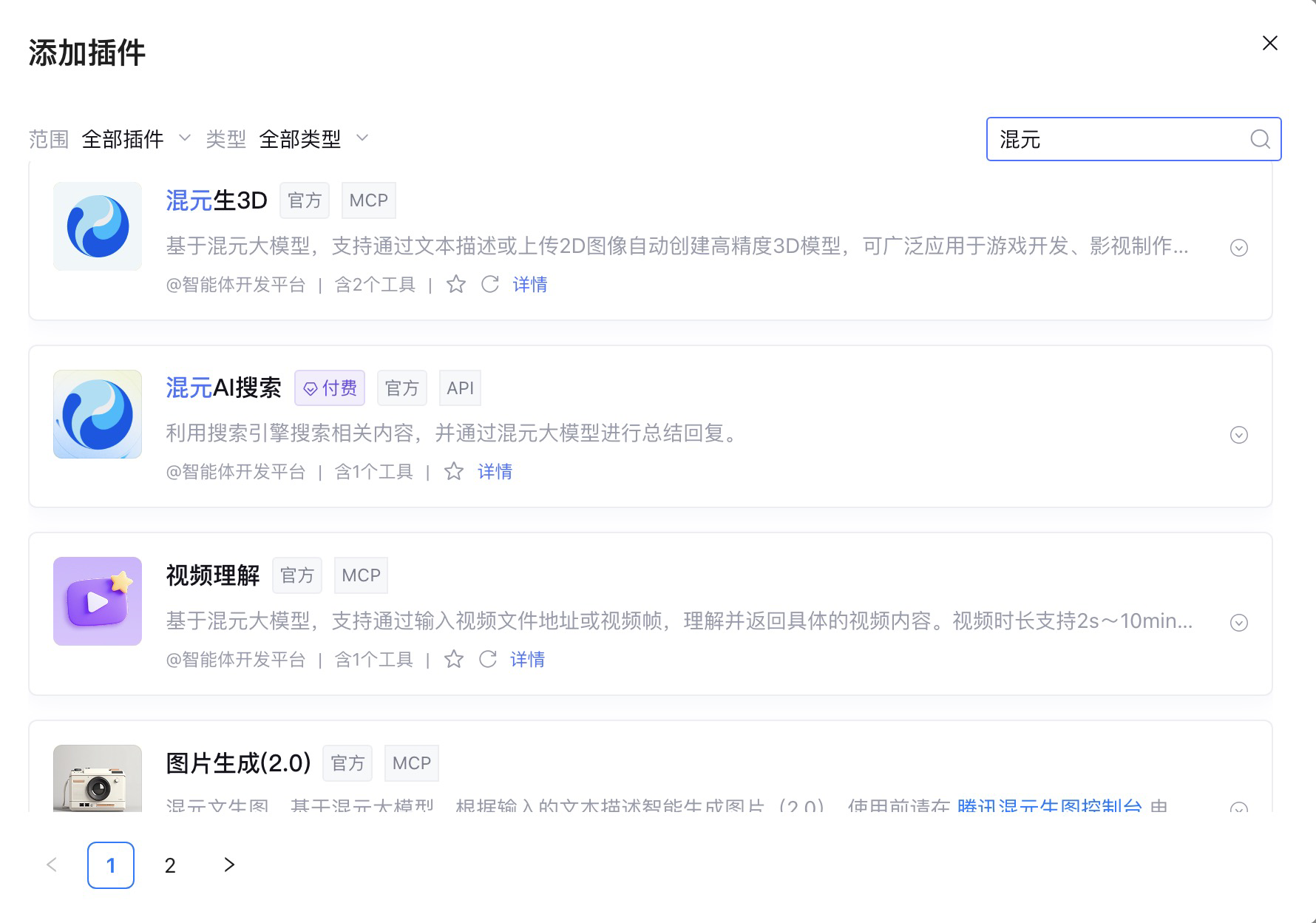Click the 官方 tag on 混元AI搜索
Screen dimensions: 1316x923
[402, 388]
